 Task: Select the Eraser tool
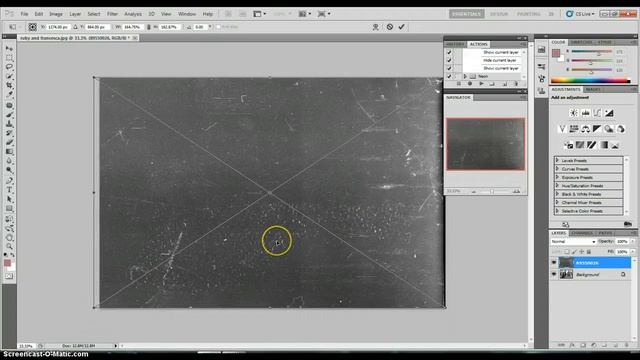click(9, 142)
